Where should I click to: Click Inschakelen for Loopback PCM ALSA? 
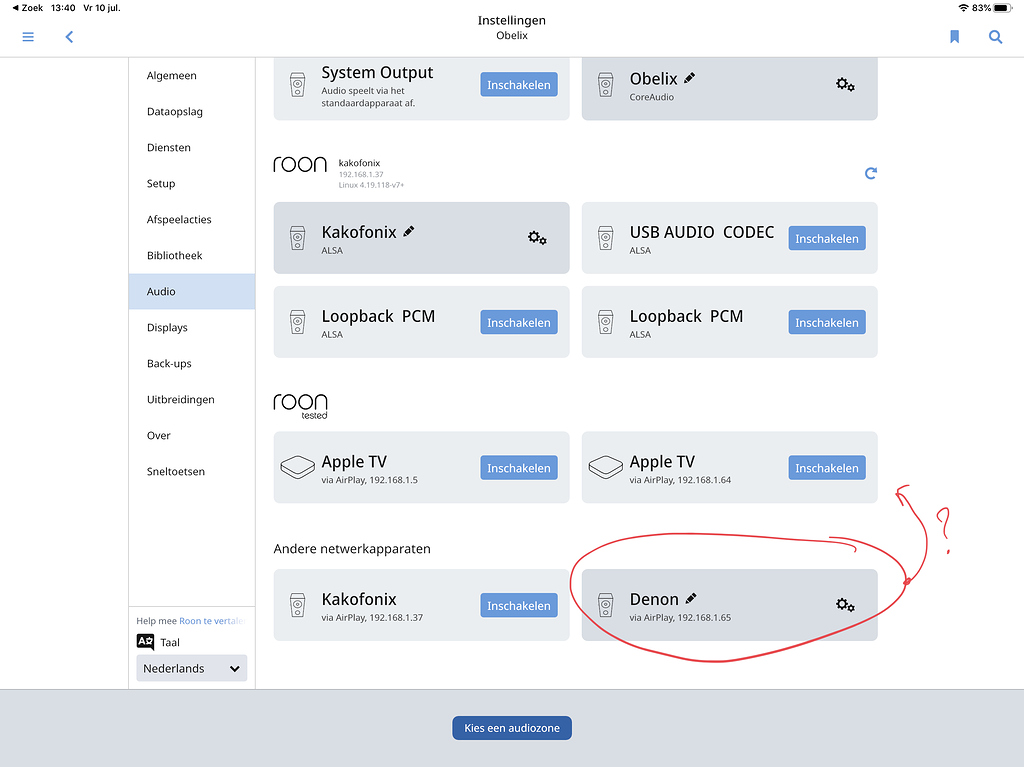[518, 322]
